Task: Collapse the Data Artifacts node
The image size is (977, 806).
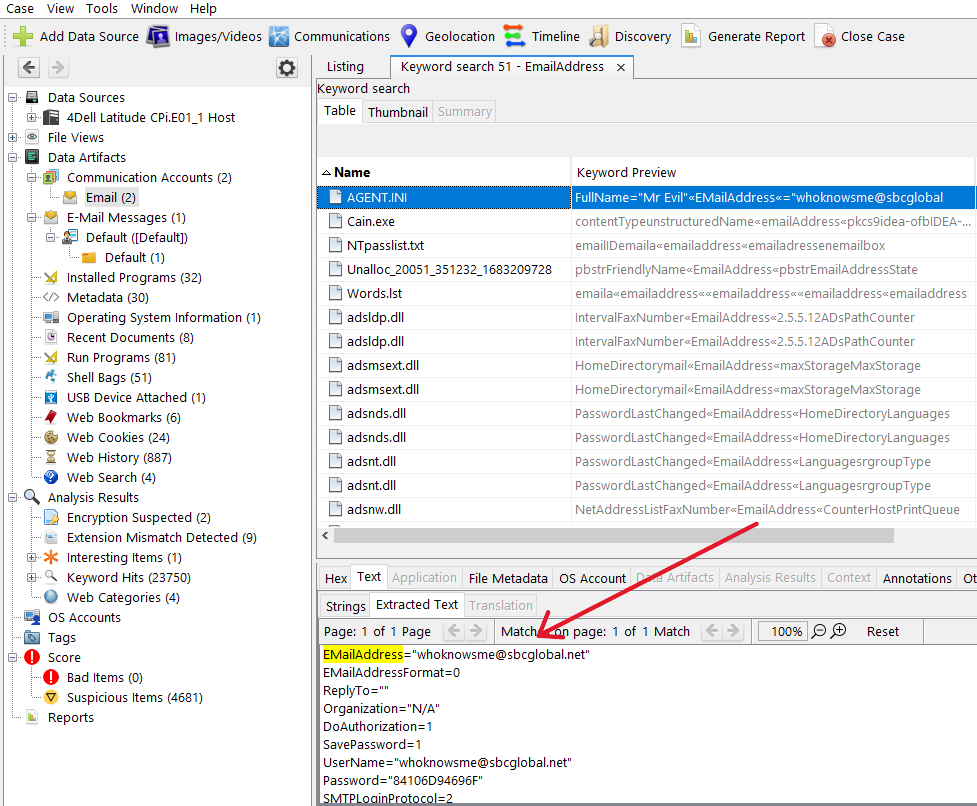Action: pyautogui.click(x=12, y=157)
